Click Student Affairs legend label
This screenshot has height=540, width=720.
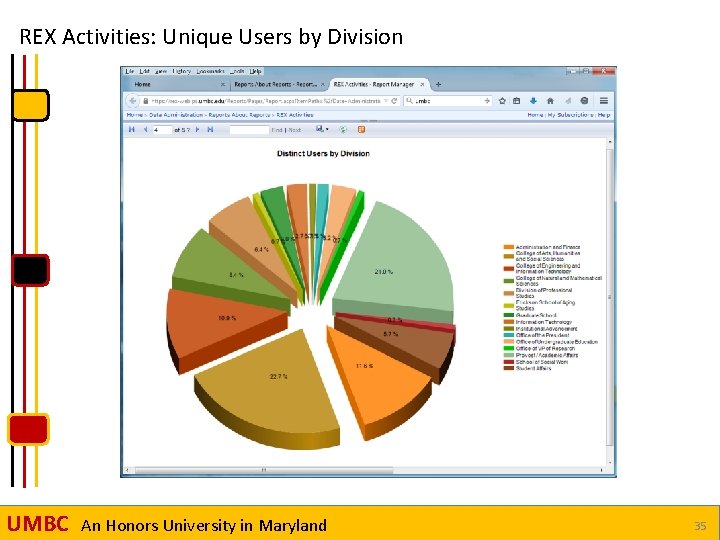pyautogui.click(x=533, y=368)
